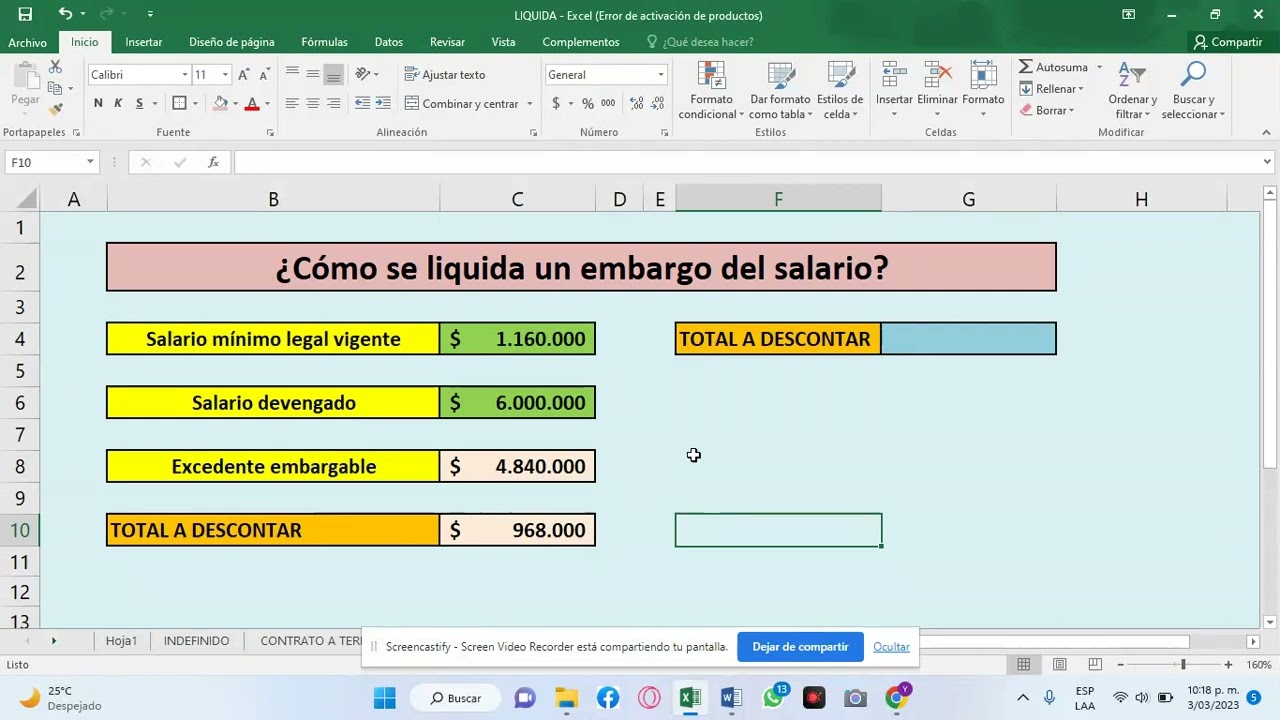Viewport: 1280px width, 720px height.
Task: Click increase decimal places icon
Action: (634, 103)
